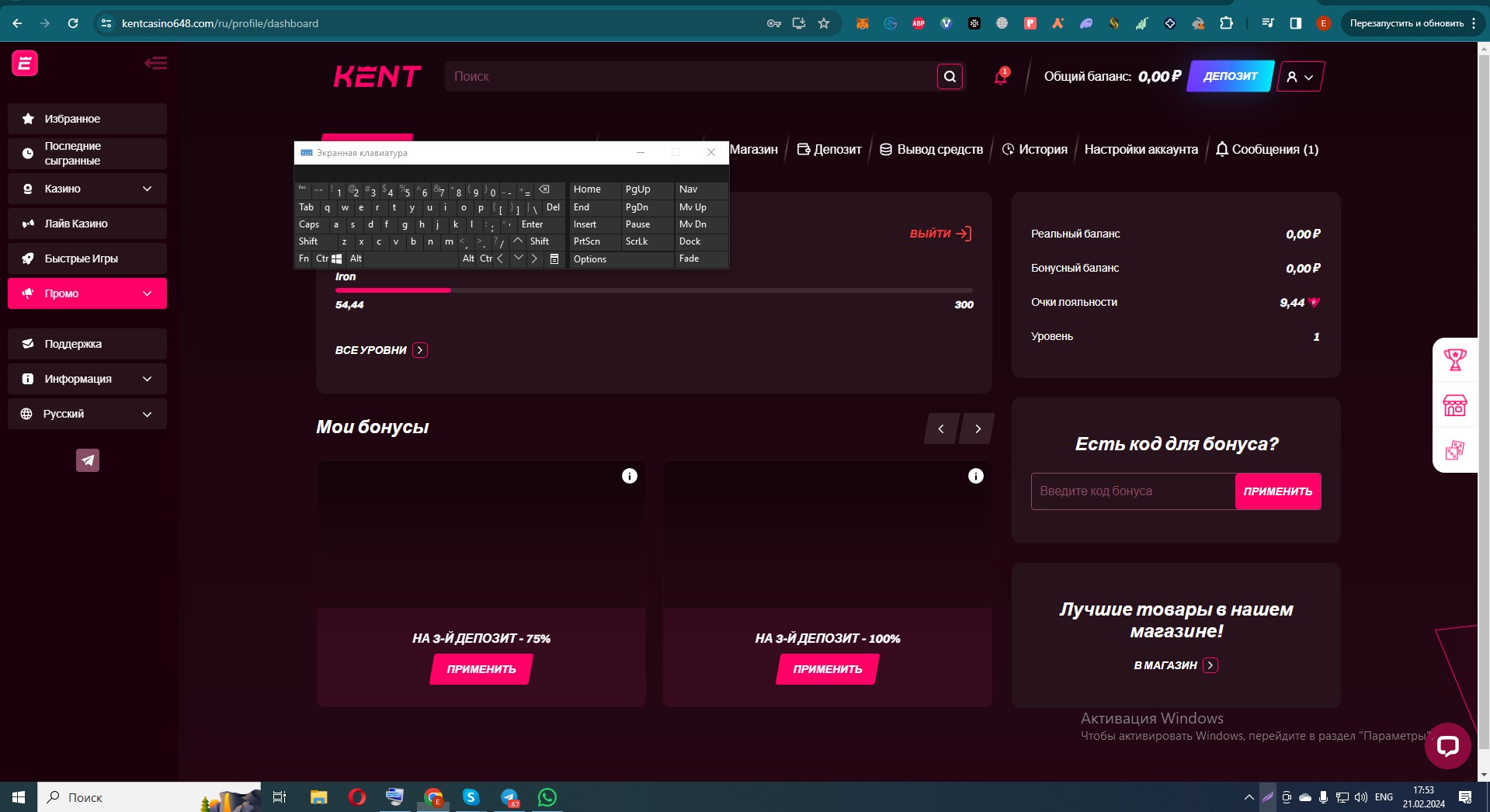Open the Telegram channel icon in sidebar
The width and height of the screenshot is (1490, 812).
[88, 460]
